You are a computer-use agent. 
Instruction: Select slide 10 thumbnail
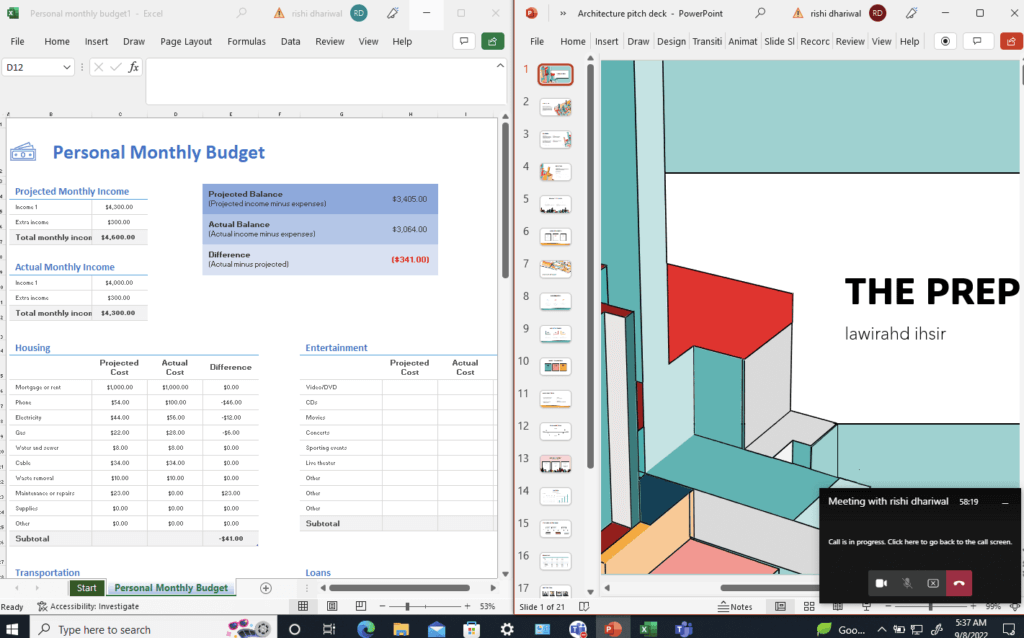point(555,366)
